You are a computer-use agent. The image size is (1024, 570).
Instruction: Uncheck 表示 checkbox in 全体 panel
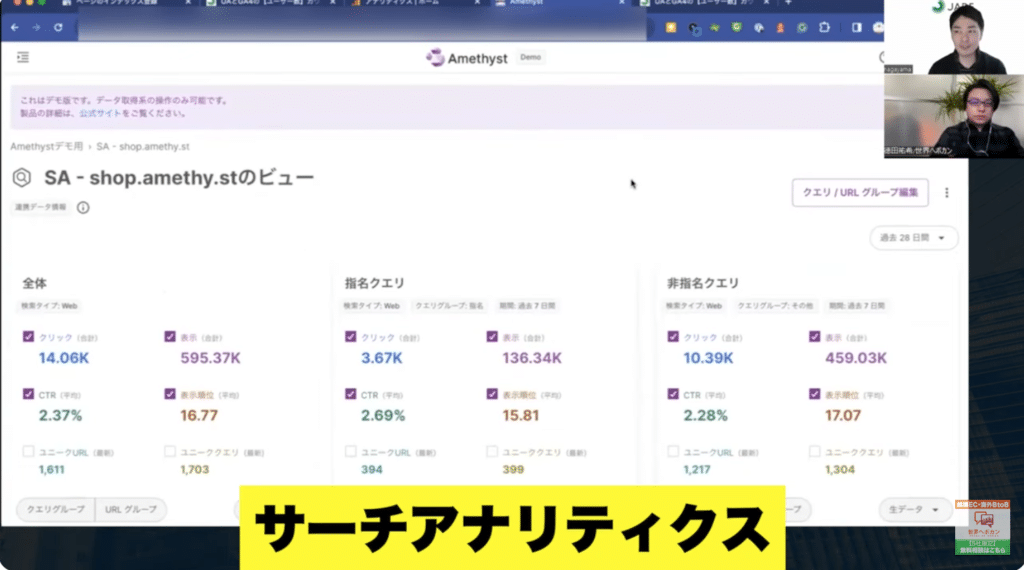(170, 337)
